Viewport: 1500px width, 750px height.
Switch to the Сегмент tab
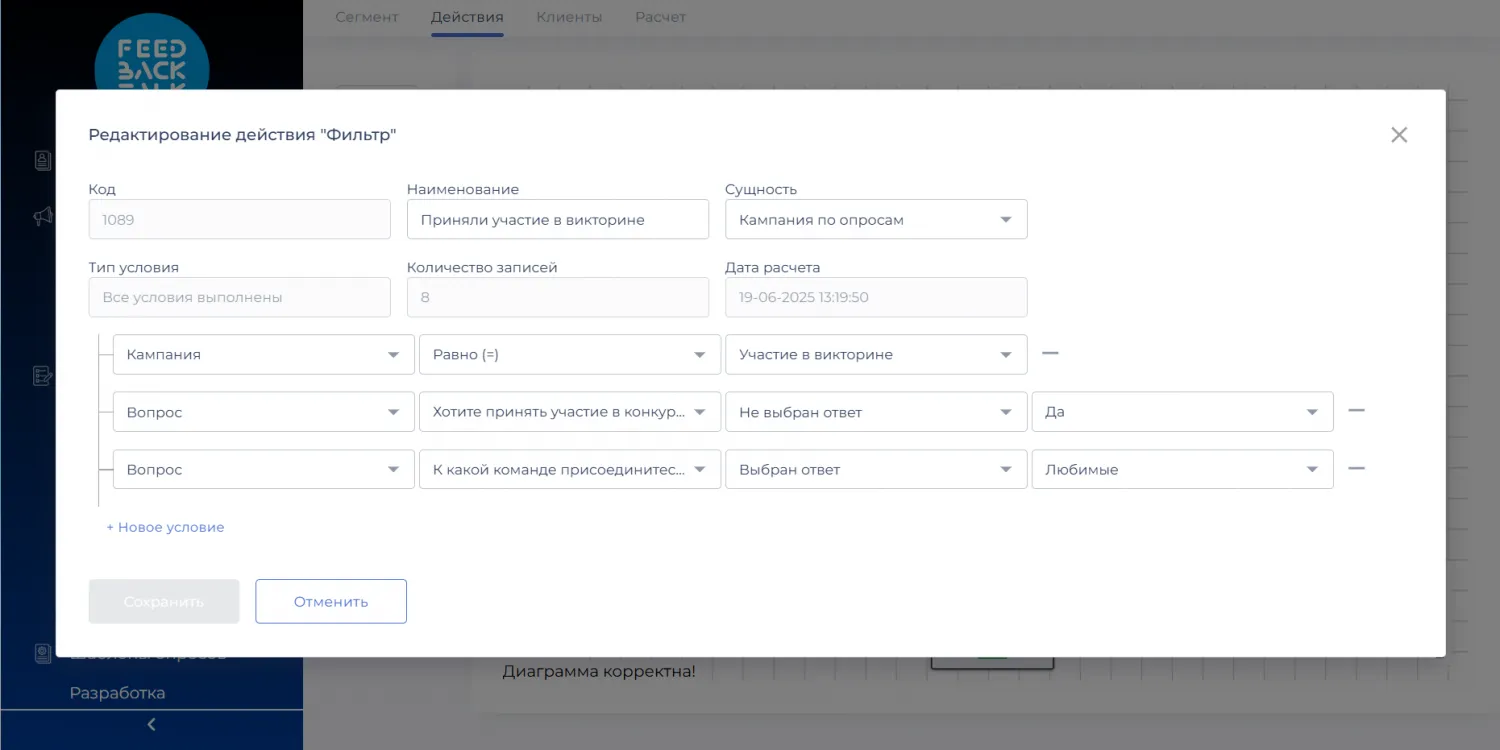pyautogui.click(x=366, y=17)
